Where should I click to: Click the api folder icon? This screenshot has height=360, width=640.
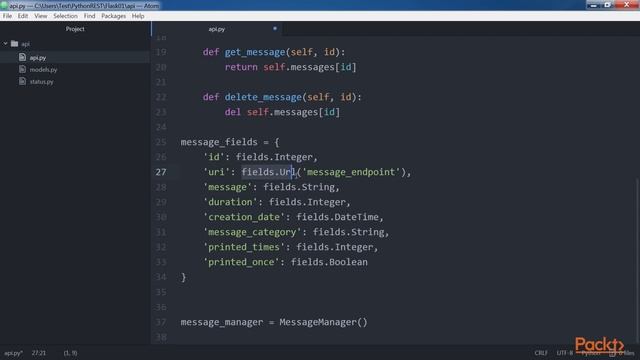click(15, 43)
